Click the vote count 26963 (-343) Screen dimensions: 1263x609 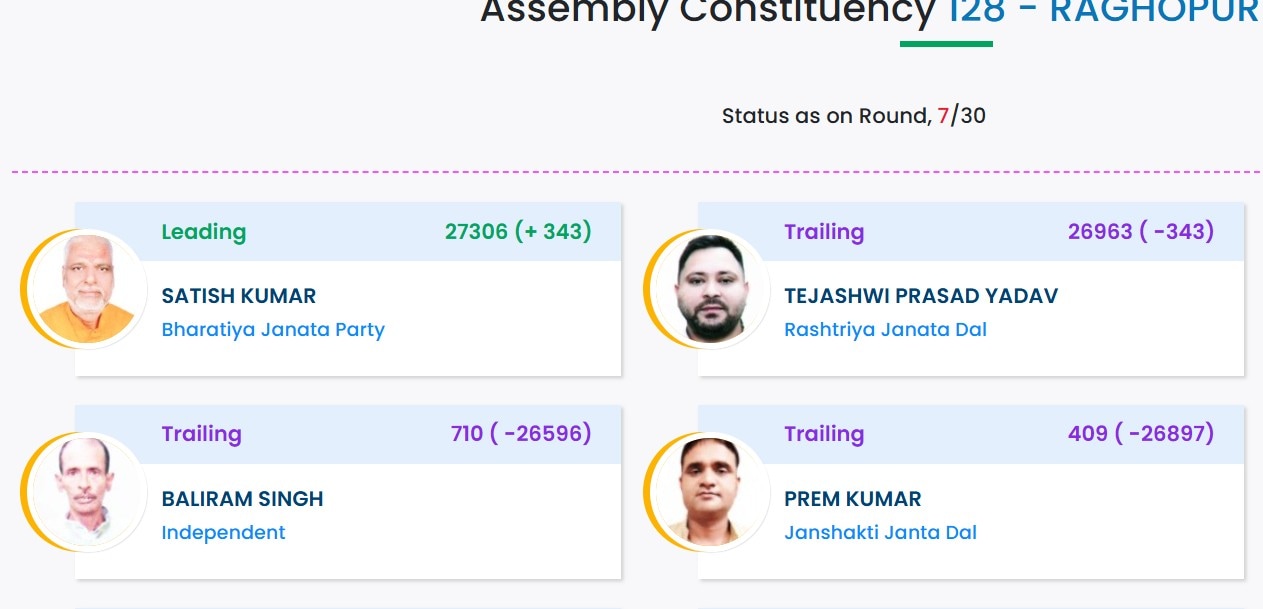[1140, 232]
